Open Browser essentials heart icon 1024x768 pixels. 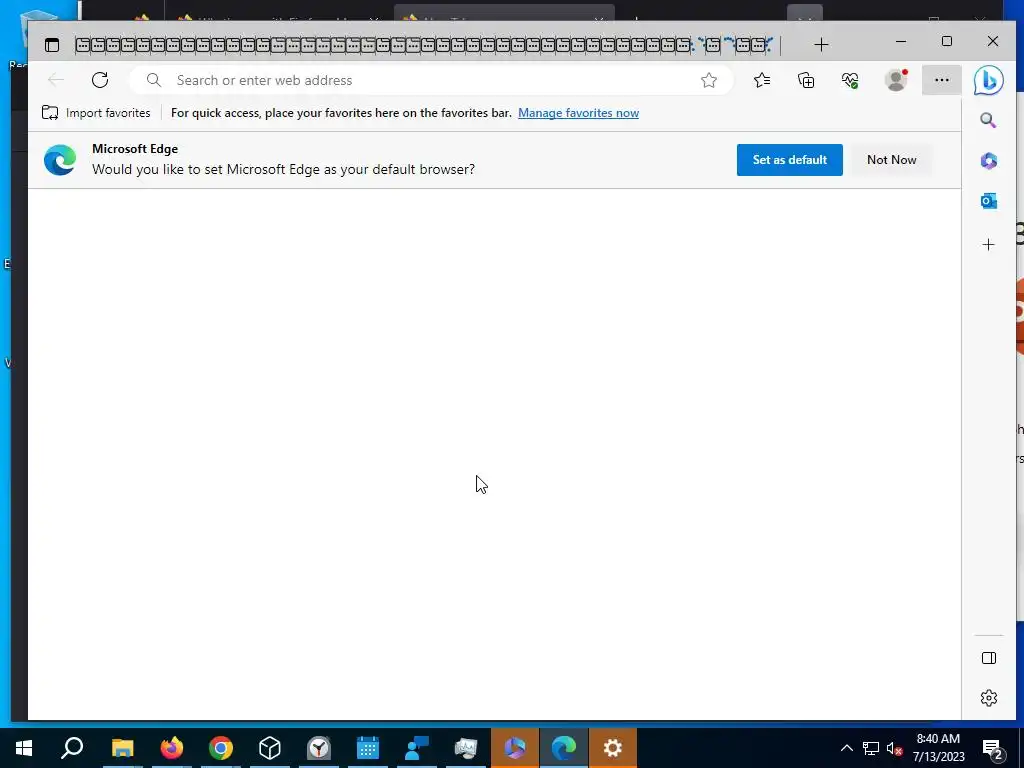(850, 80)
